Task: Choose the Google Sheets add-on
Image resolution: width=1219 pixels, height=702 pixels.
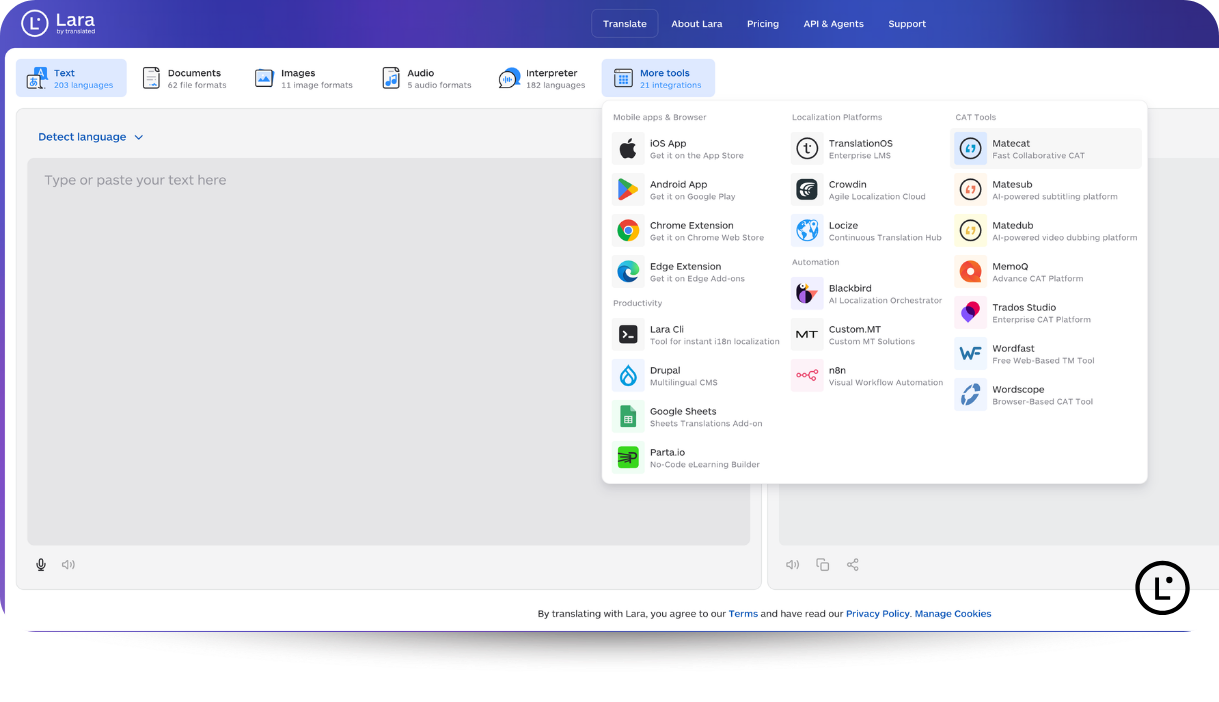Action: click(x=697, y=417)
